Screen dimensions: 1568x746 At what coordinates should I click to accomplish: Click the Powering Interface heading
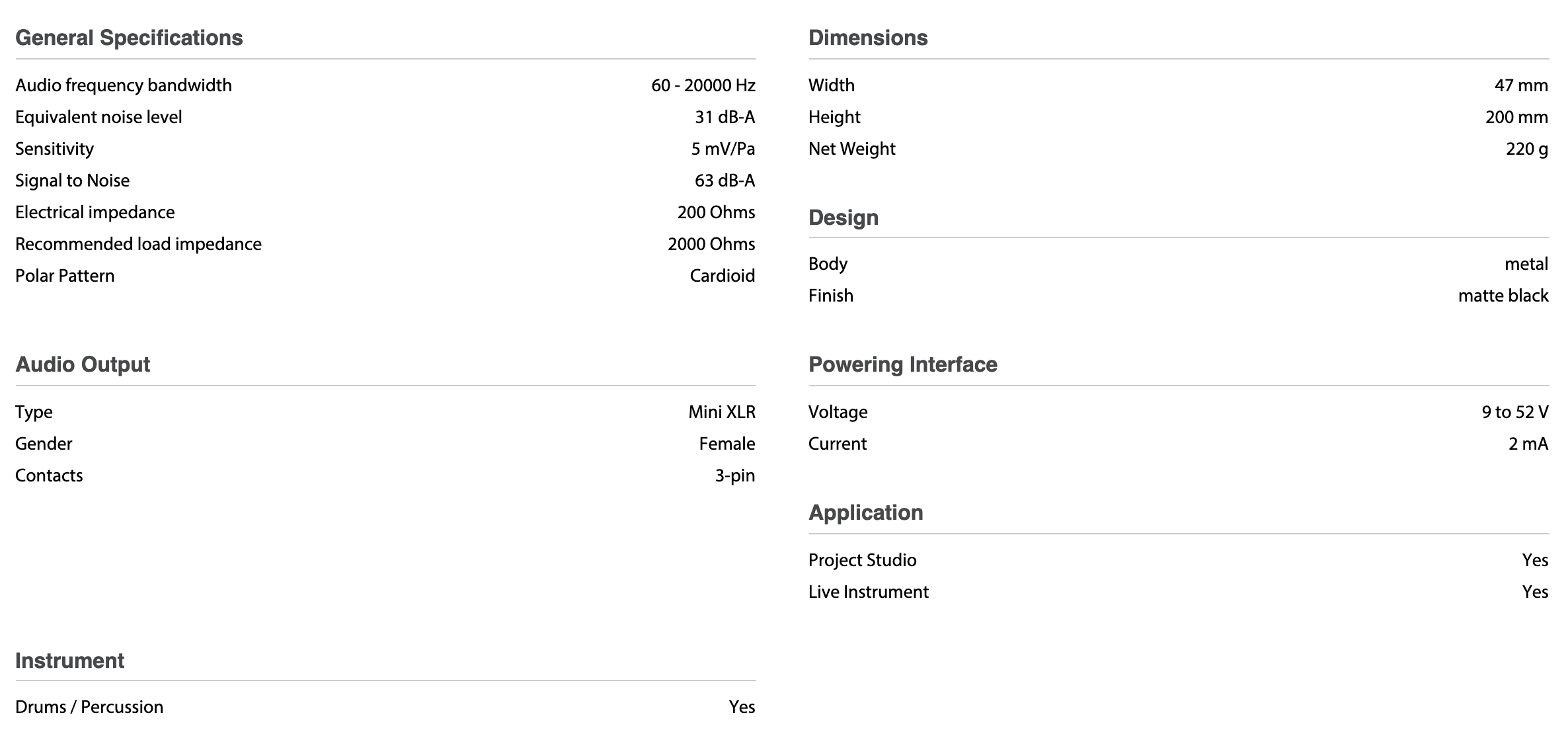[902, 364]
